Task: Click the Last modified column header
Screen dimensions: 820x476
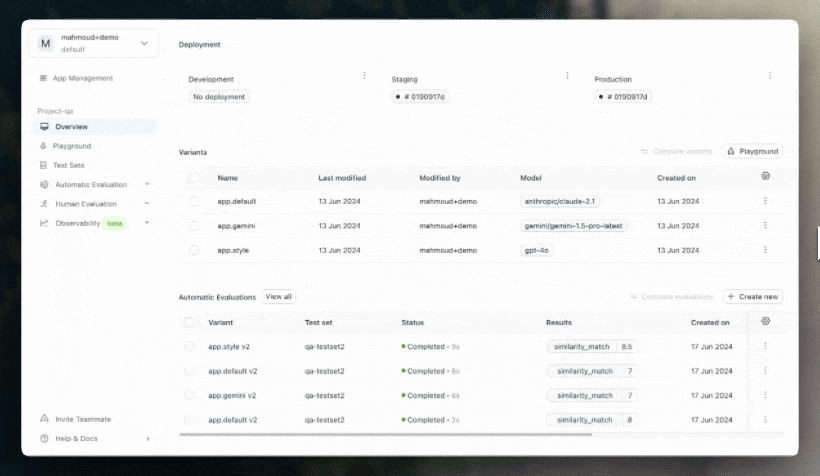Action: (342, 178)
